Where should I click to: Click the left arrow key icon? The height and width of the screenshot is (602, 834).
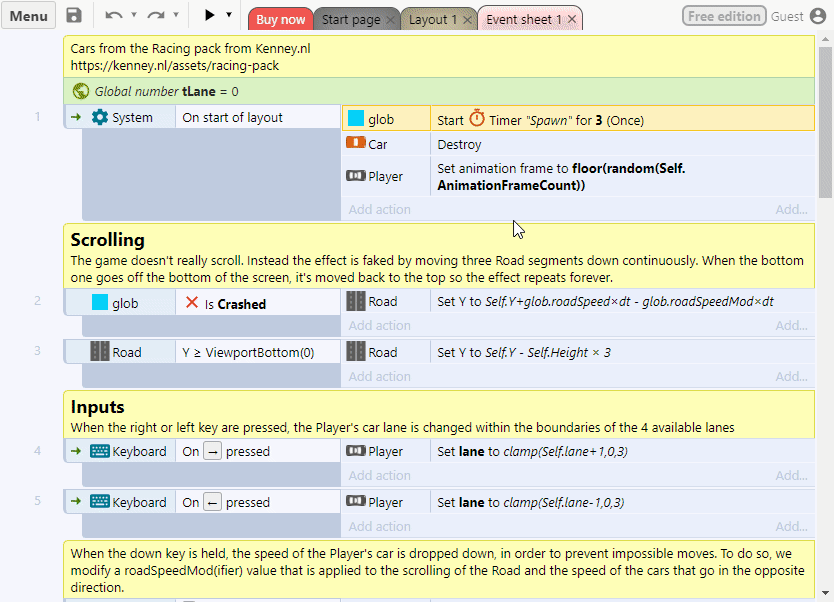(212, 503)
